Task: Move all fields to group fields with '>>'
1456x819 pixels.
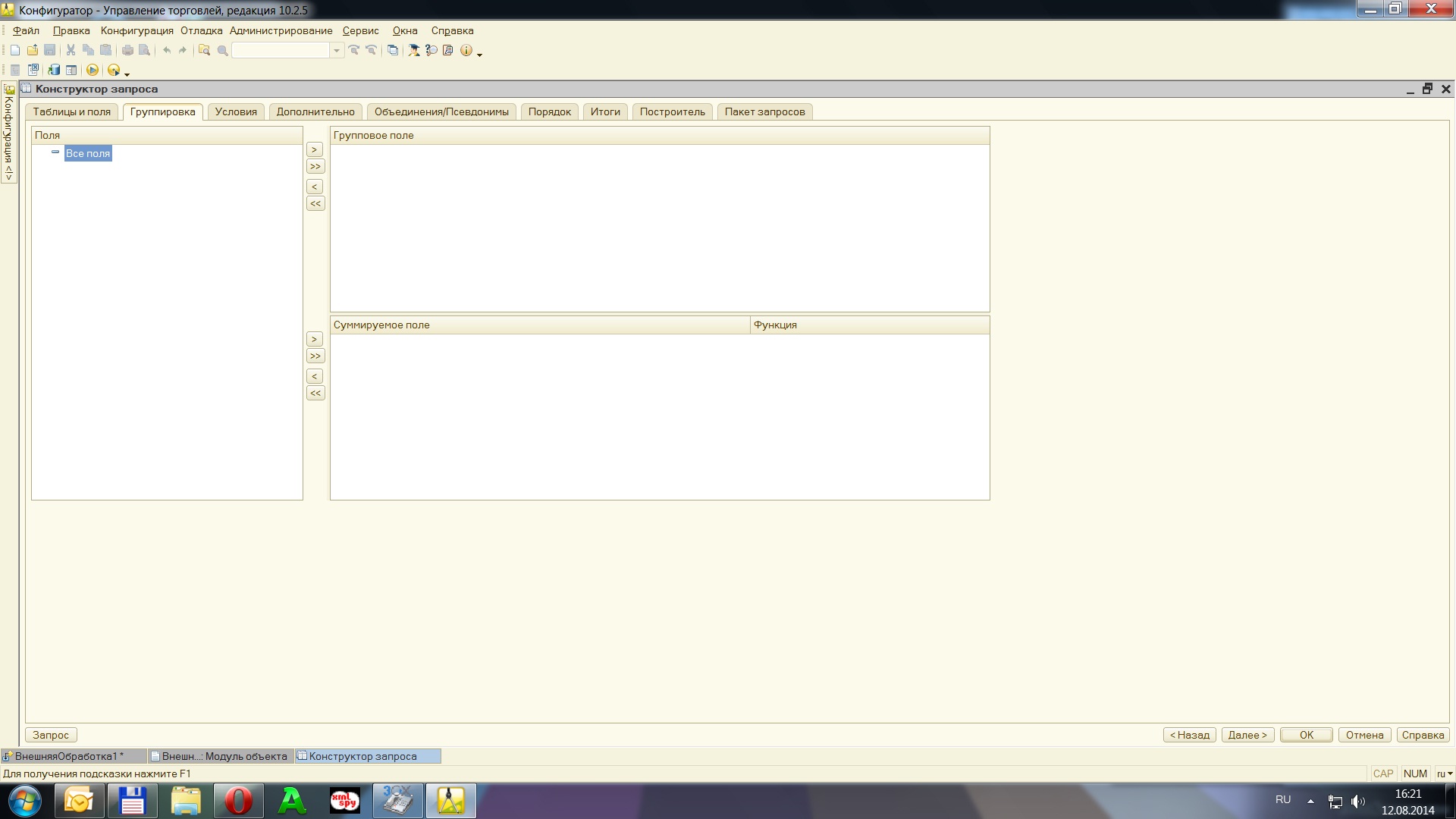Action: (315, 166)
